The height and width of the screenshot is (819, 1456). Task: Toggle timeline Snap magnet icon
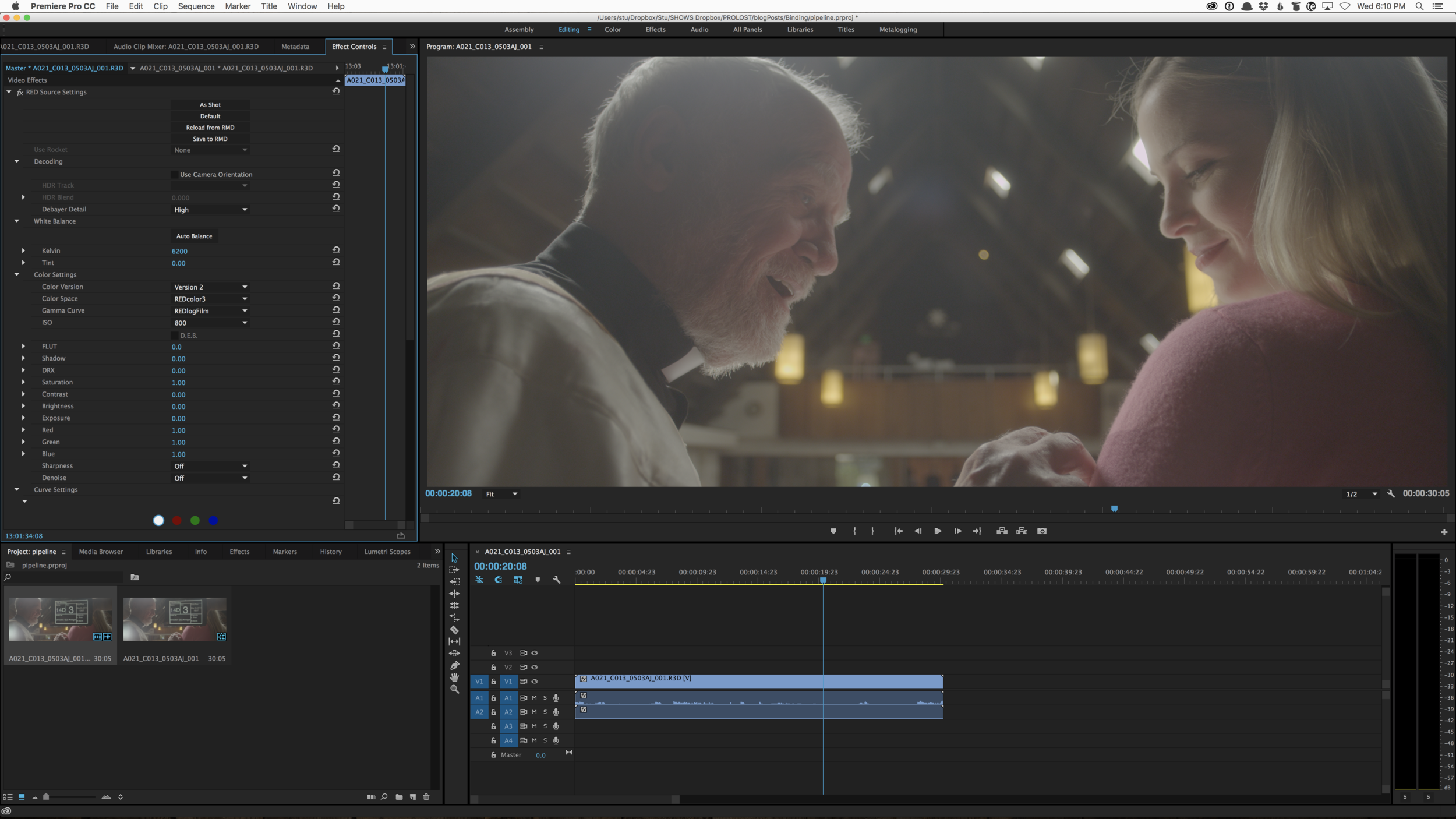coord(499,580)
